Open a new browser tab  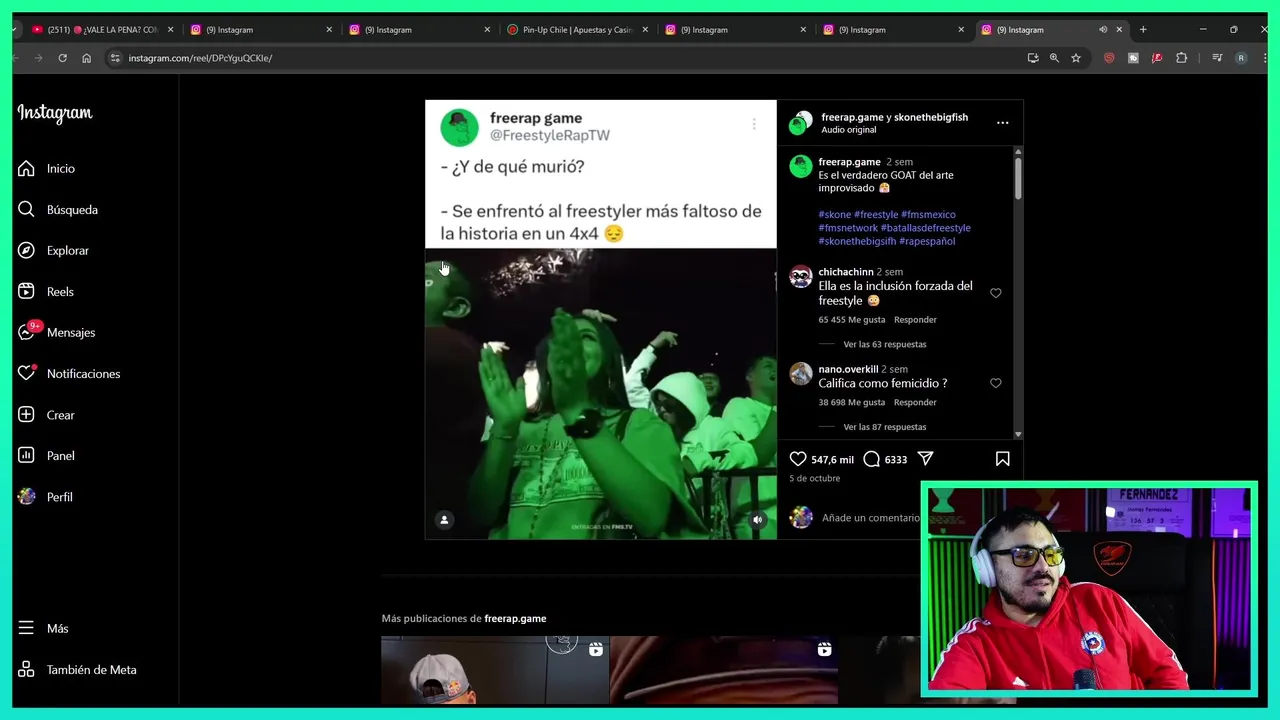tap(1143, 30)
